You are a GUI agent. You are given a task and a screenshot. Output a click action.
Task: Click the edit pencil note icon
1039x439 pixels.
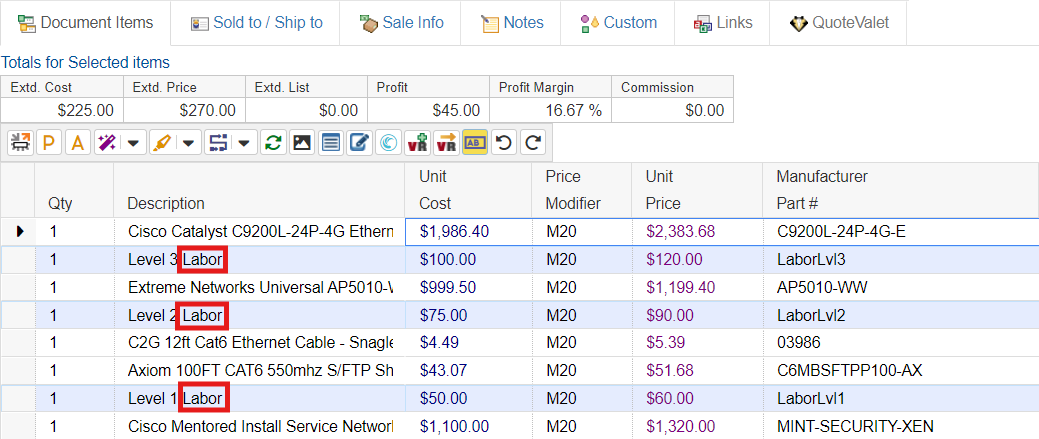pyautogui.click(x=359, y=143)
